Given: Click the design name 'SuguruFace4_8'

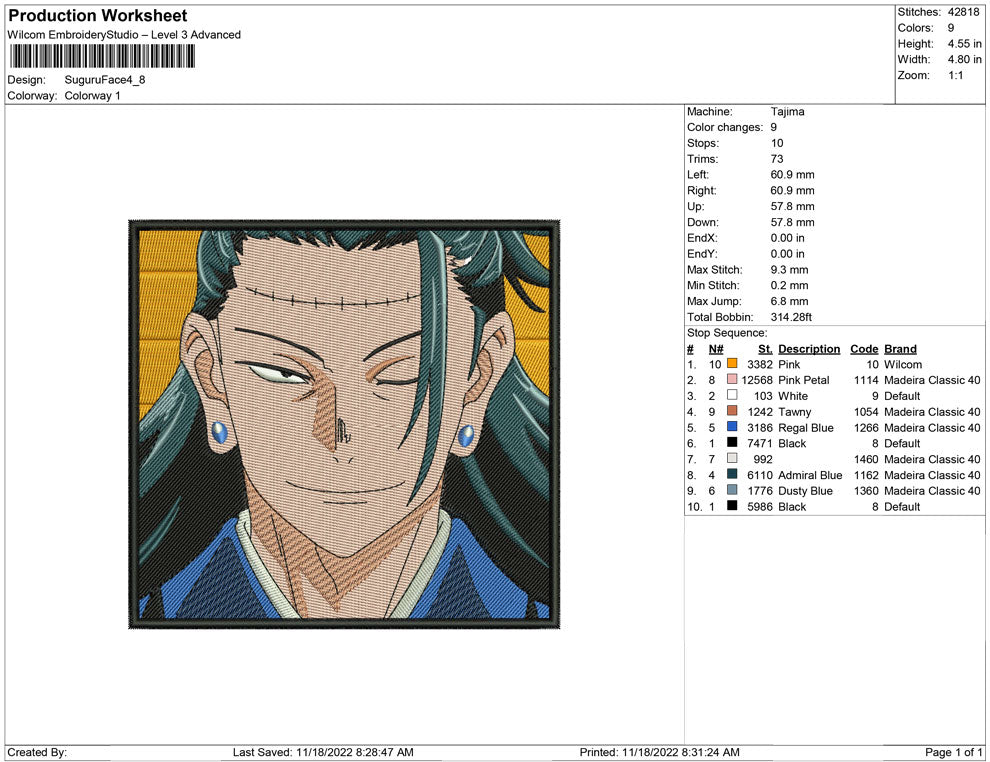Looking at the screenshot, I should [105, 80].
